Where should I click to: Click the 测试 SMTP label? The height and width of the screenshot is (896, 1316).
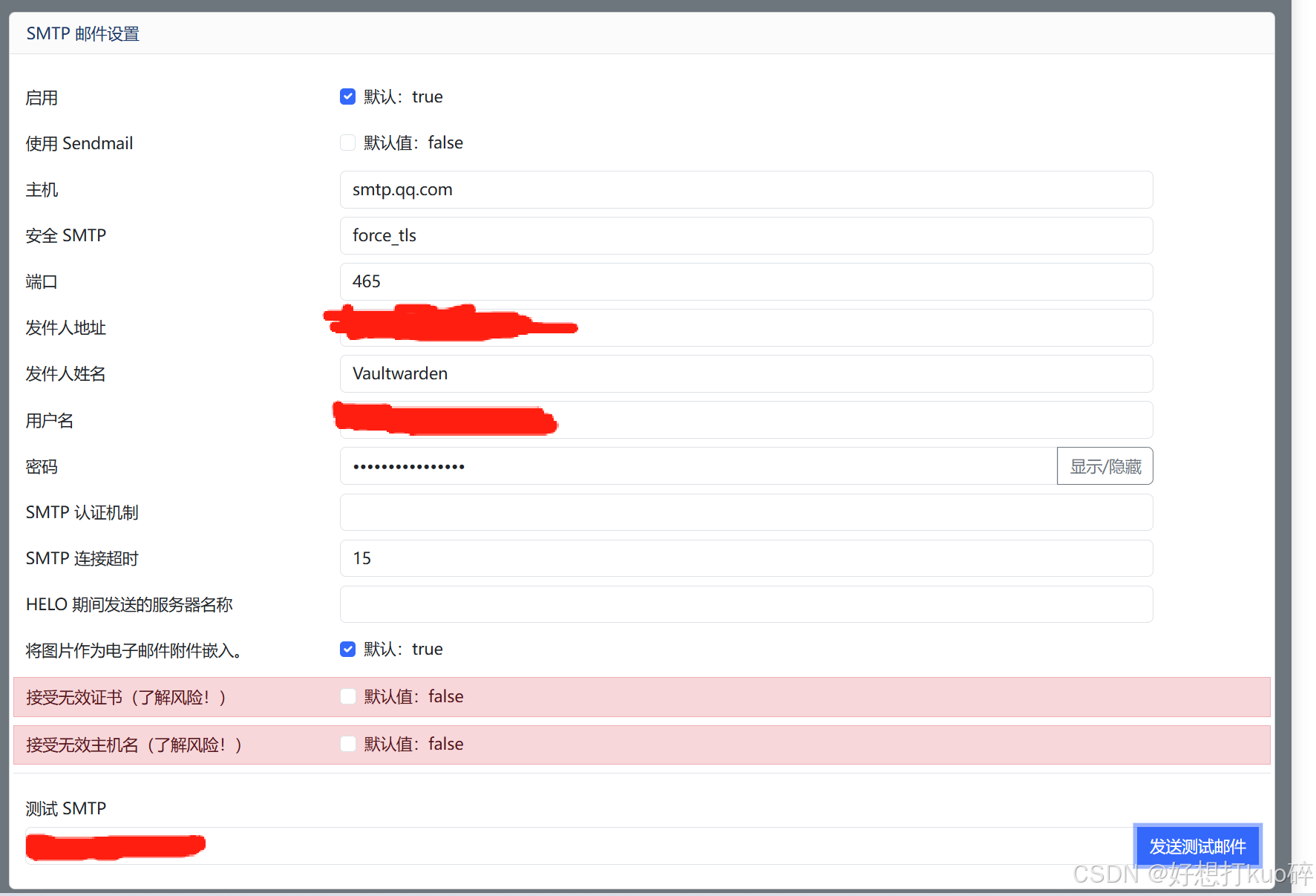66,808
